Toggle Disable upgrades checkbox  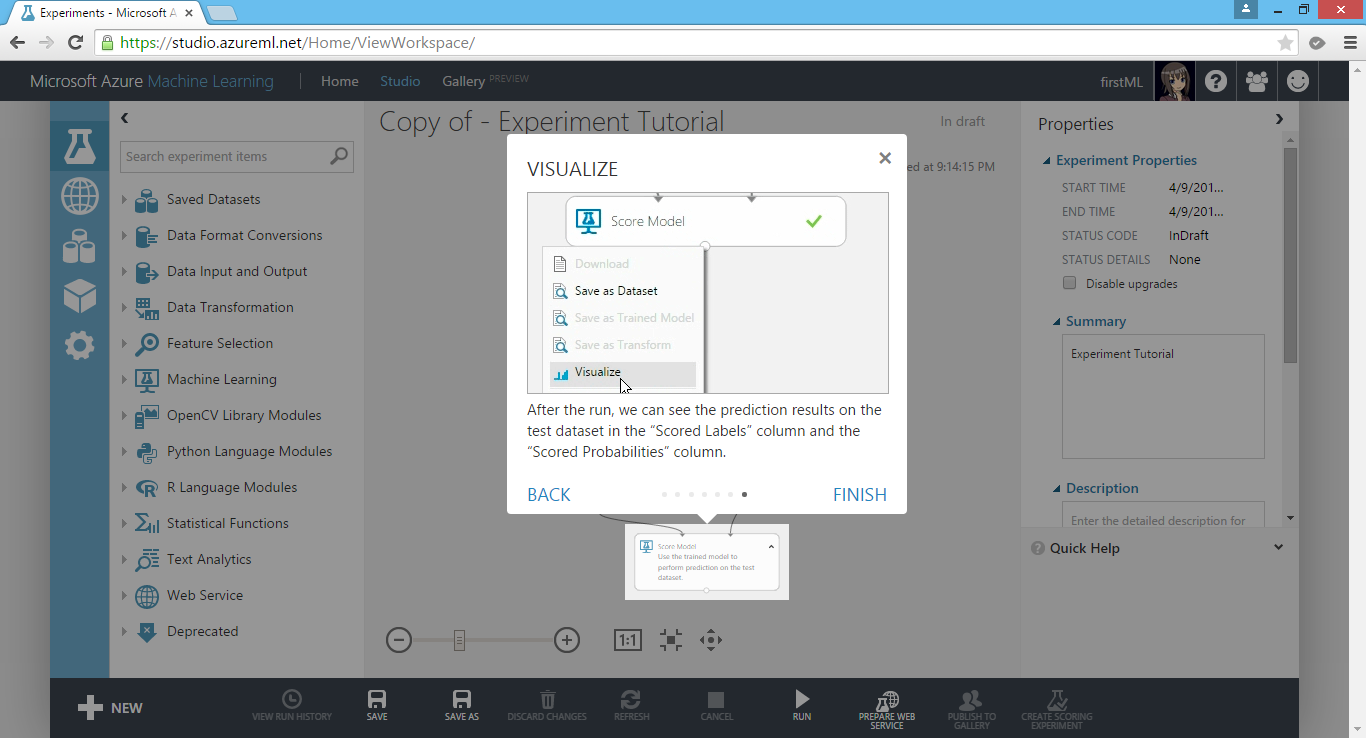point(1069,283)
